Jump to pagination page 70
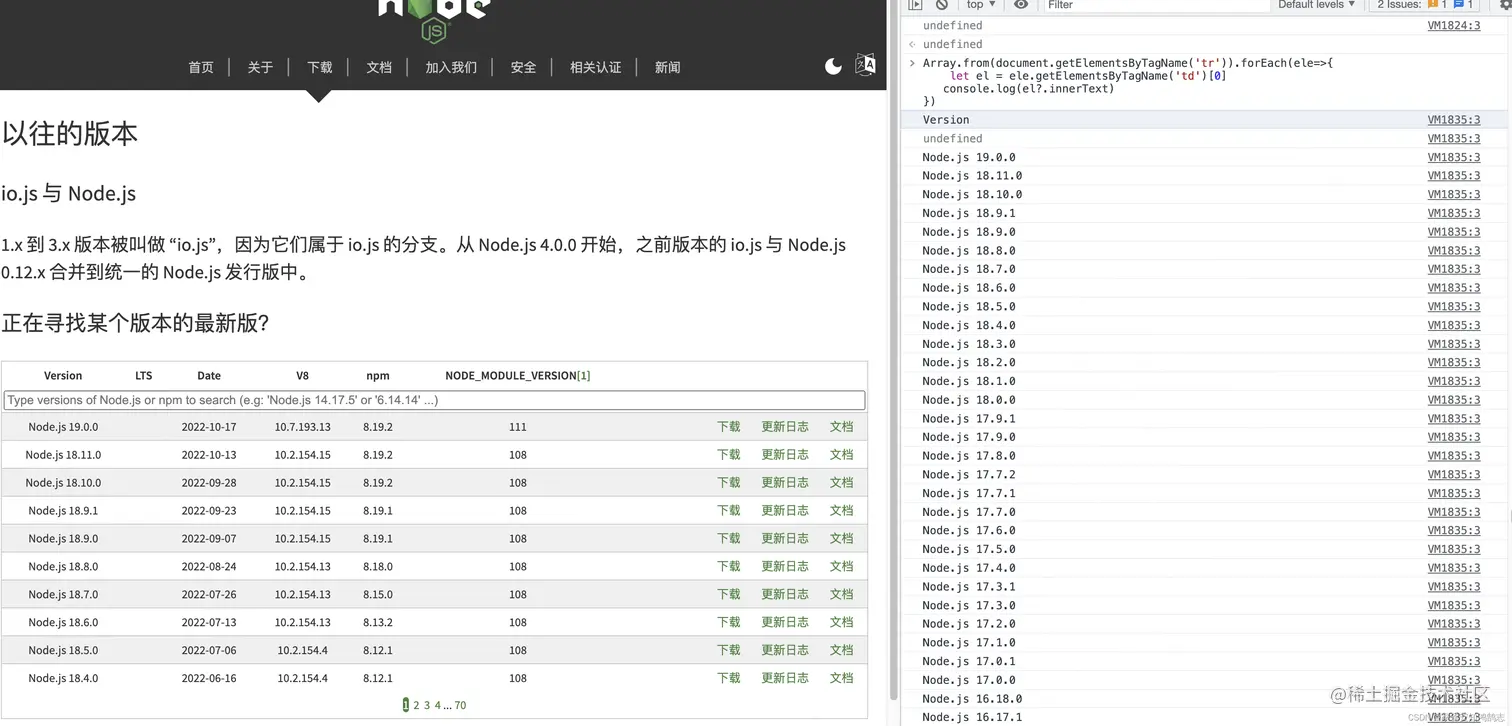 click(460, 706)
